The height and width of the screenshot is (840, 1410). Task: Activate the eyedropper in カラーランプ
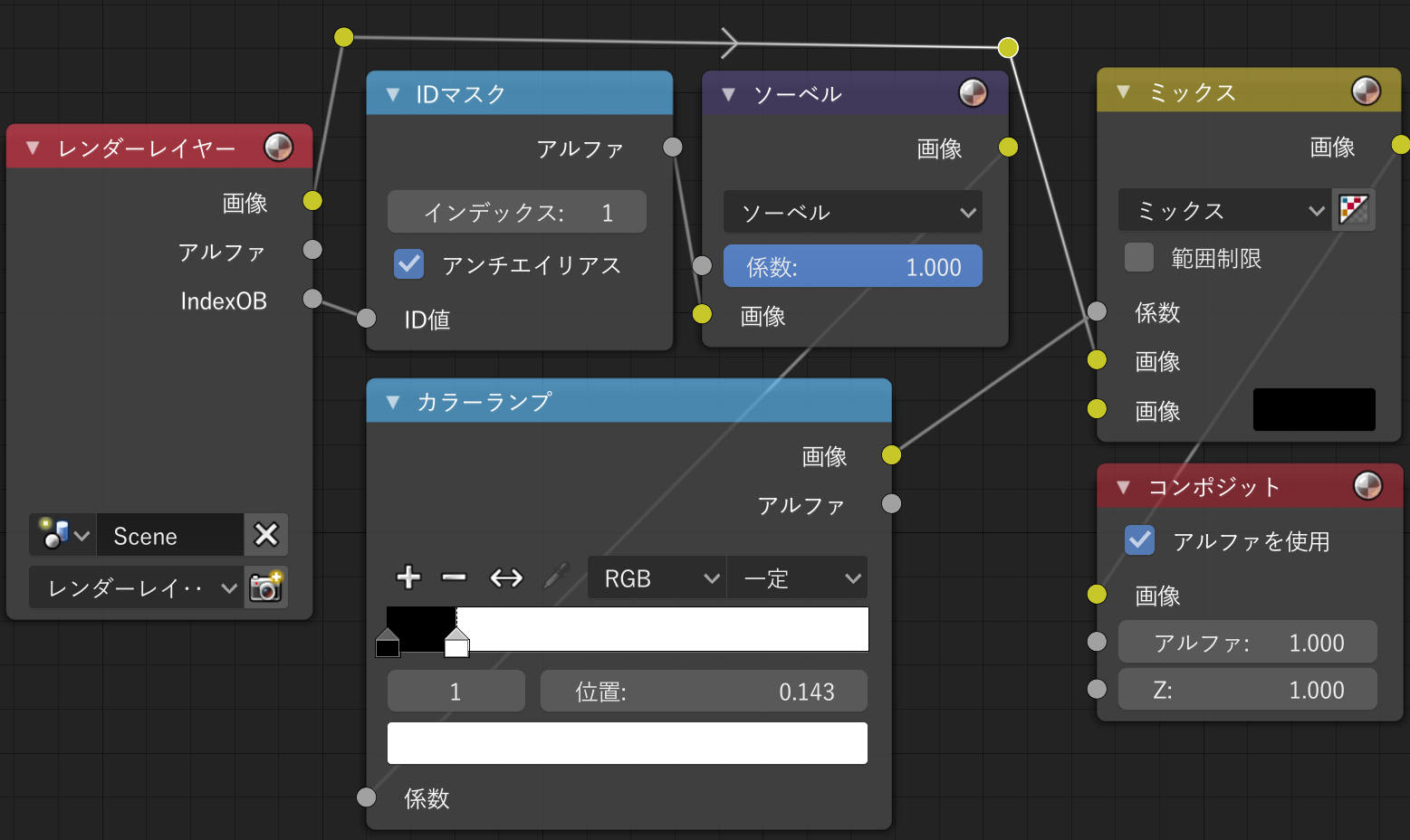(x=556, y=577)
